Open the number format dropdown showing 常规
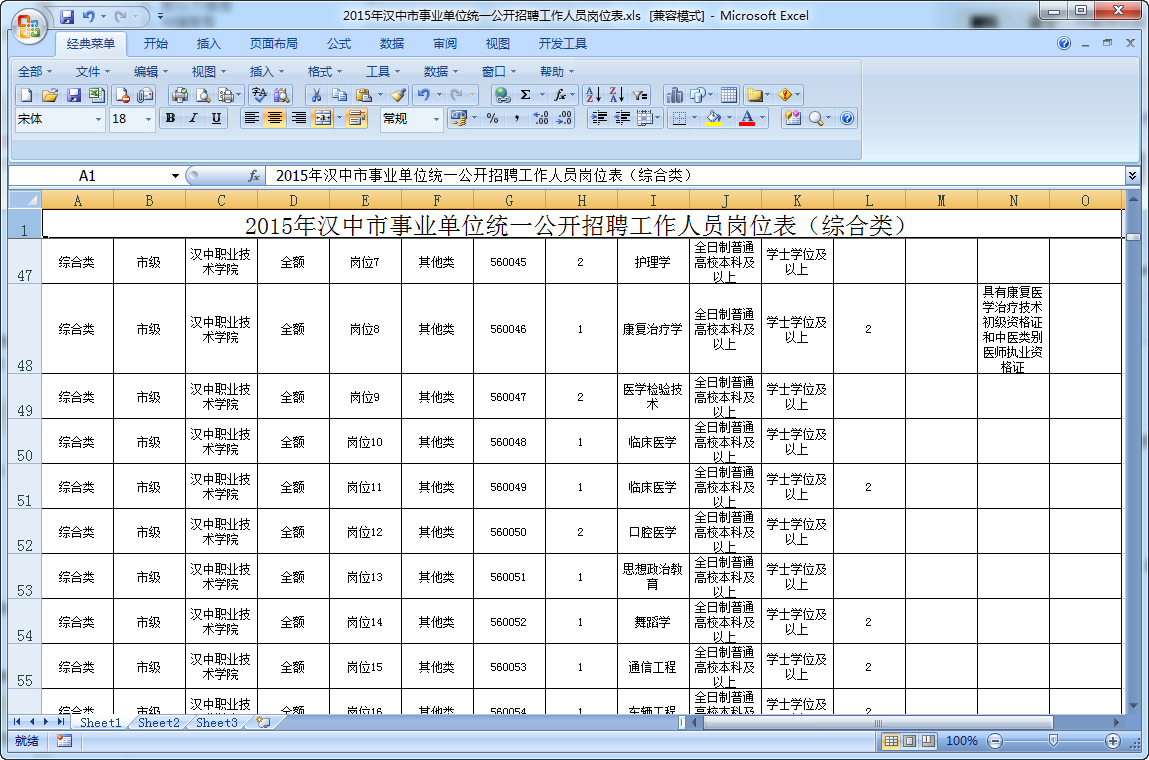The image size is (1149, 760). click(x=436, y=119)
